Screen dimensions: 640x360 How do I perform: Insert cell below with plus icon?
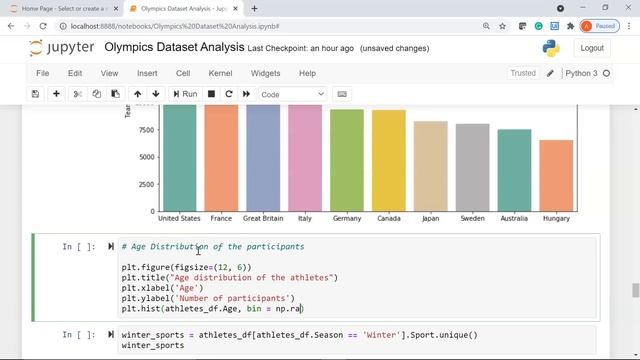point(56,94)
